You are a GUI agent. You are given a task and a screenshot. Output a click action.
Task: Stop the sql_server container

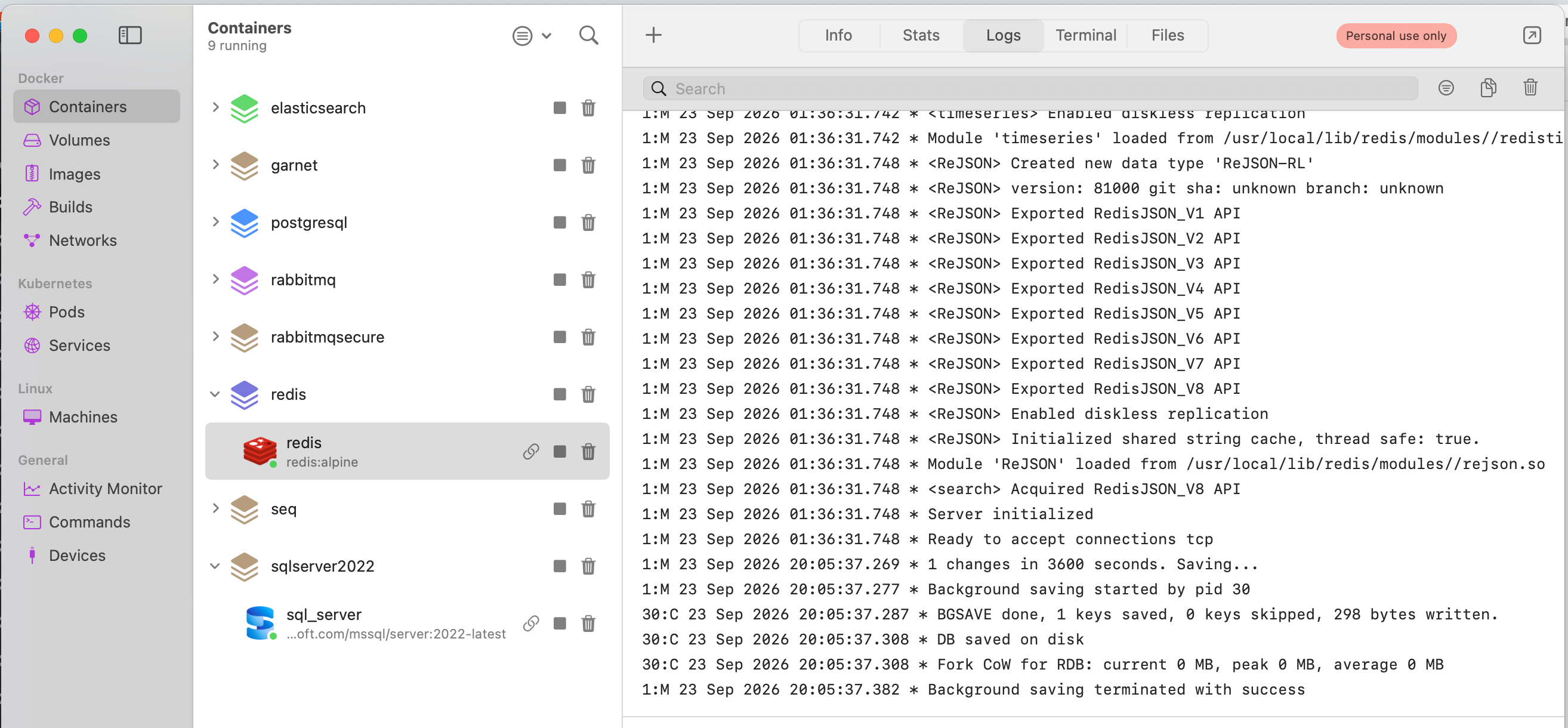(560, 623)
